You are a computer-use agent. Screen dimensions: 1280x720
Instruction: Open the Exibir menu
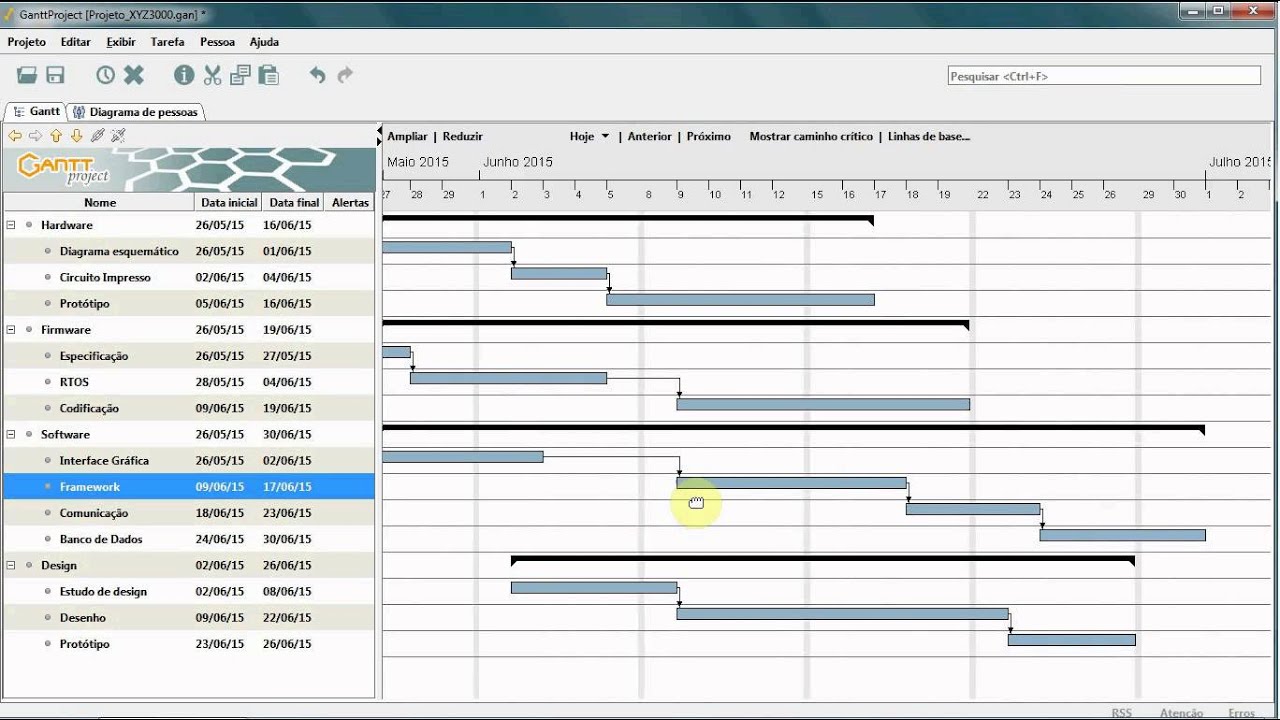[121, 42]
